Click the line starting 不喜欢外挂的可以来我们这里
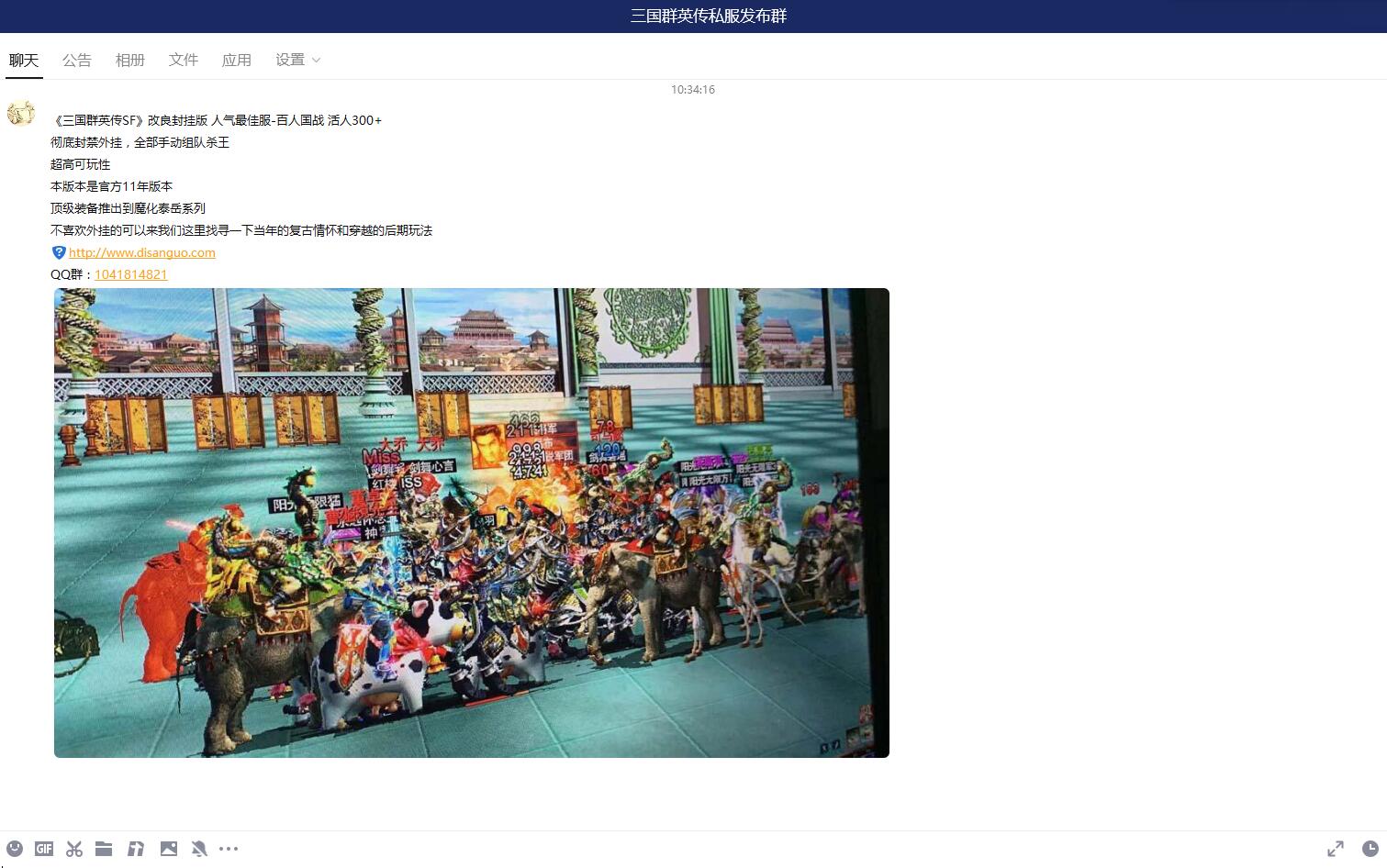This screenshot has width=1387, height=868. tap(241, 230)
